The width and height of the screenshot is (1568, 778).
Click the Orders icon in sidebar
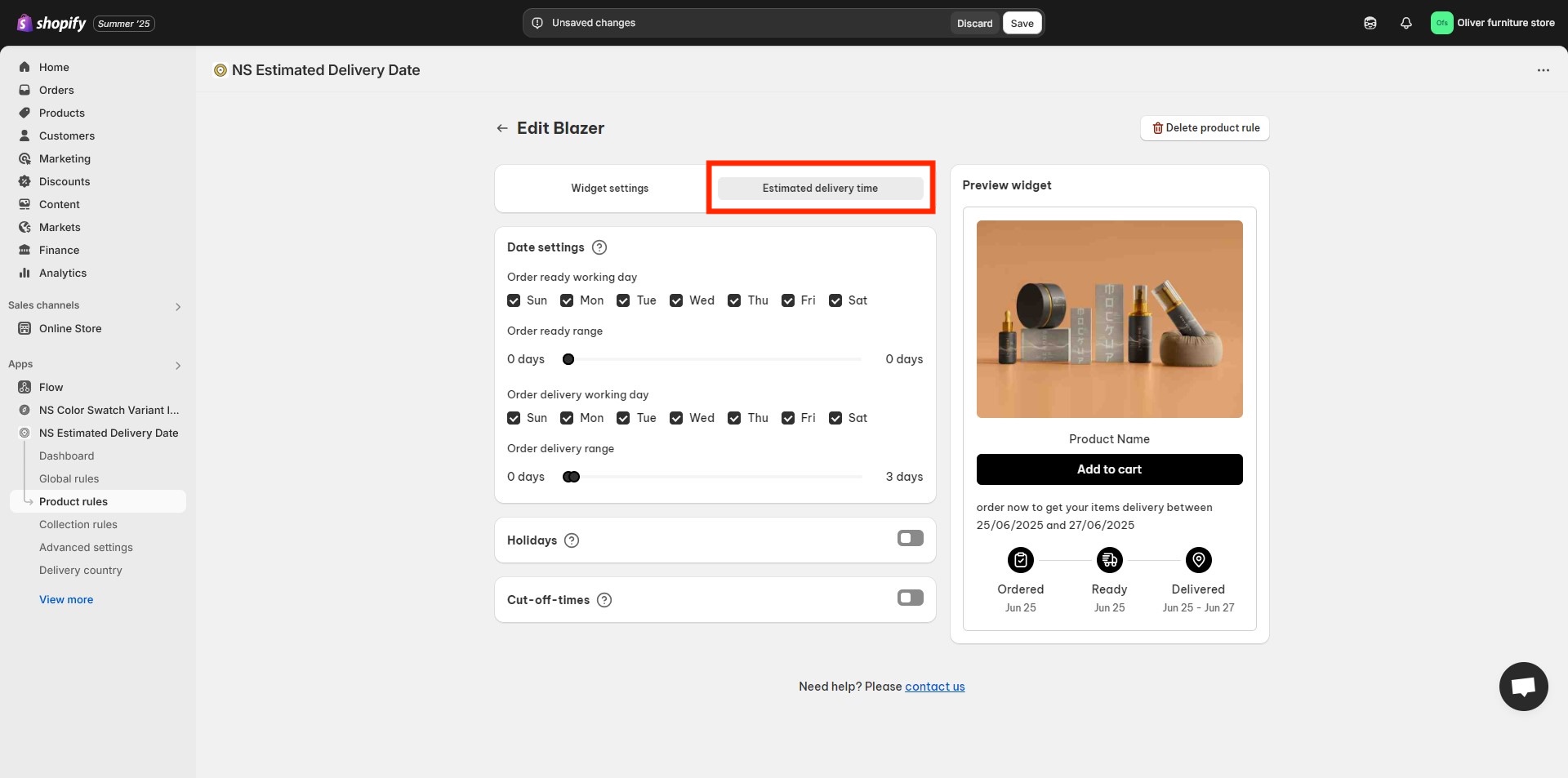24,90
